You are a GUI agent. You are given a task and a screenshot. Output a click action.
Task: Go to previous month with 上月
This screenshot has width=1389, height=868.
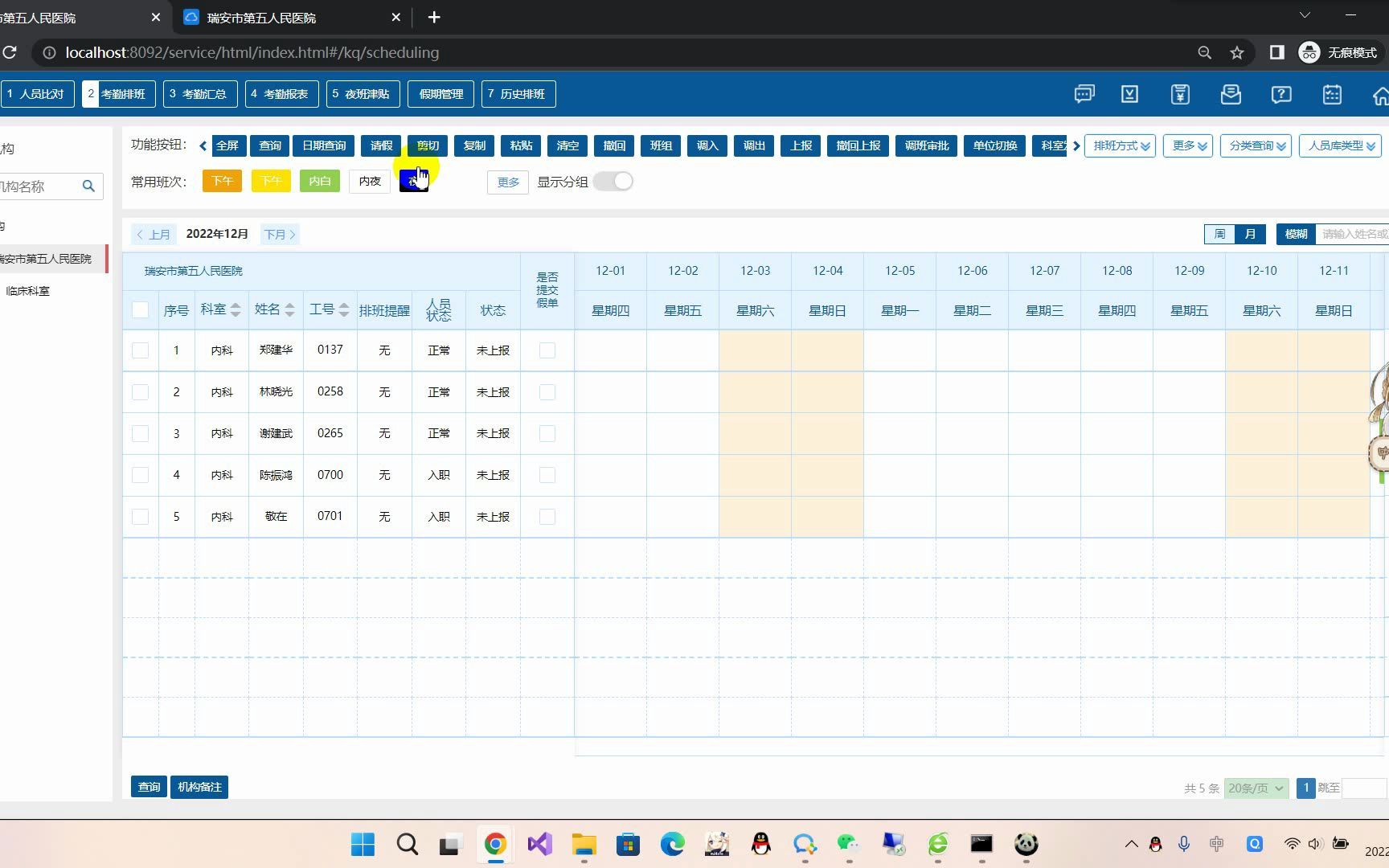coord(154,235)
